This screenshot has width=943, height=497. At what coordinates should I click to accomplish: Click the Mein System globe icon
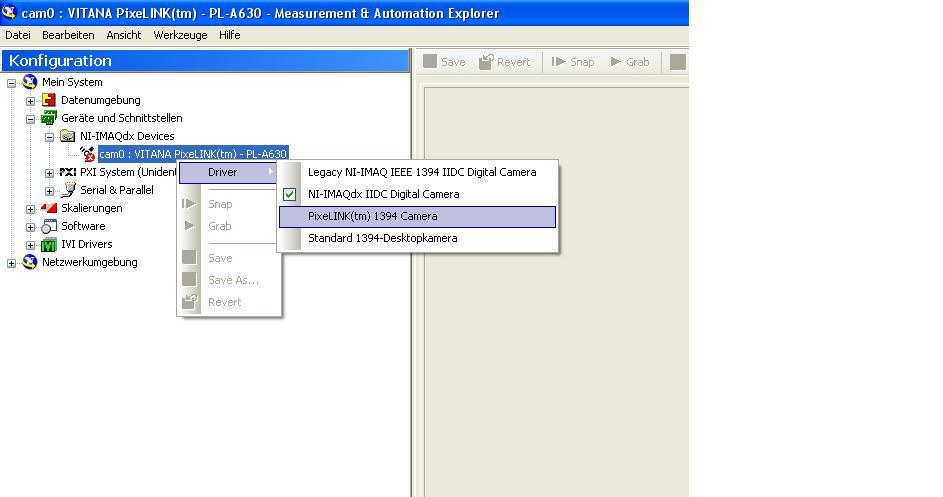pos(29,81)
